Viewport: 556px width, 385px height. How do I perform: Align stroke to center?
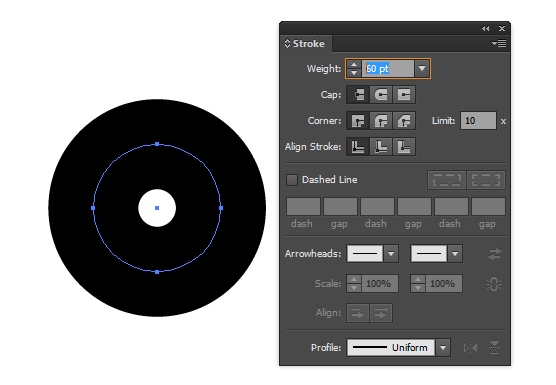[x=358, y=147]
